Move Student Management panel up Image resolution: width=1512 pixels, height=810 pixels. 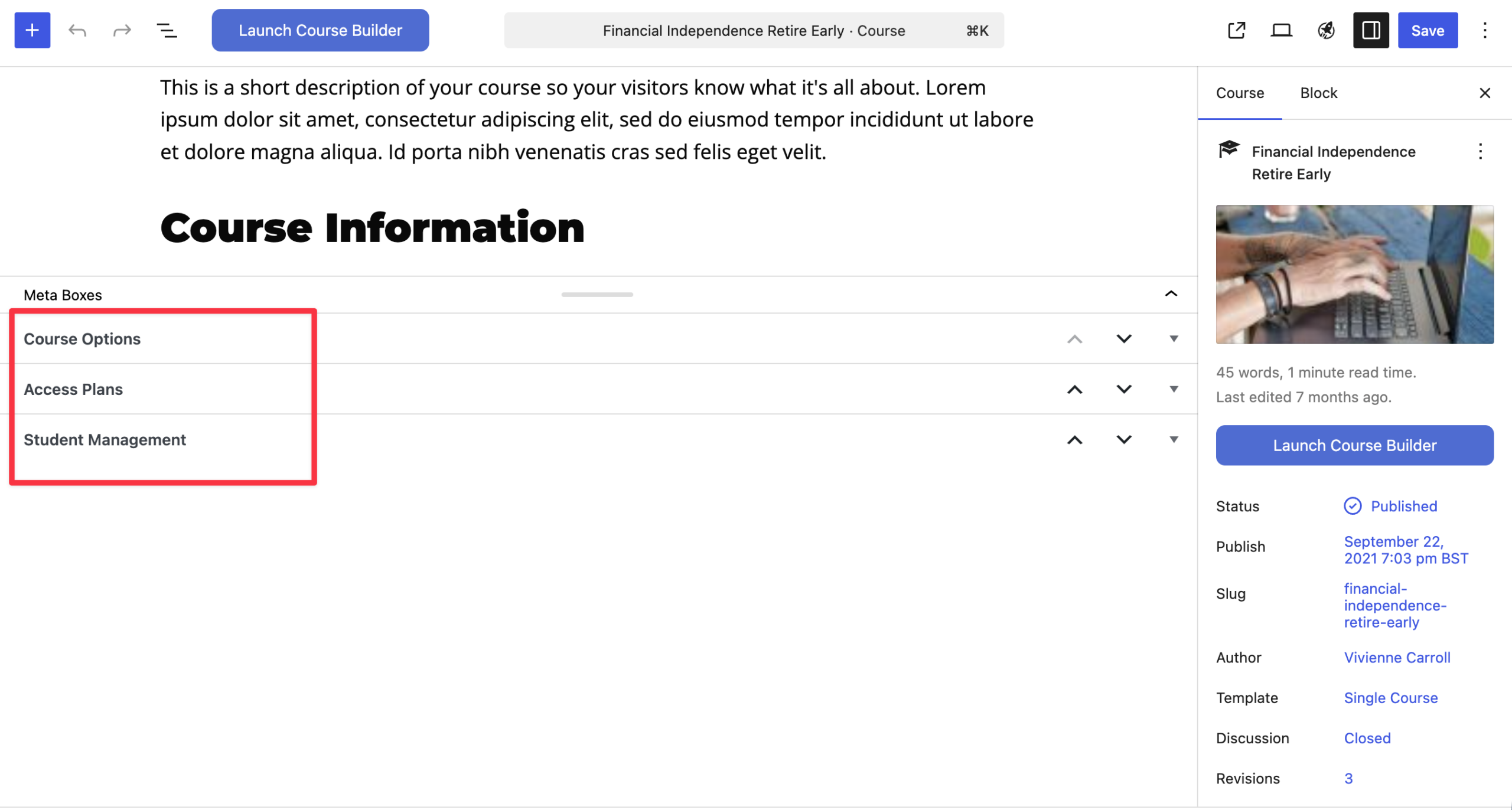pyautogui.click(x=1075, y=439)
